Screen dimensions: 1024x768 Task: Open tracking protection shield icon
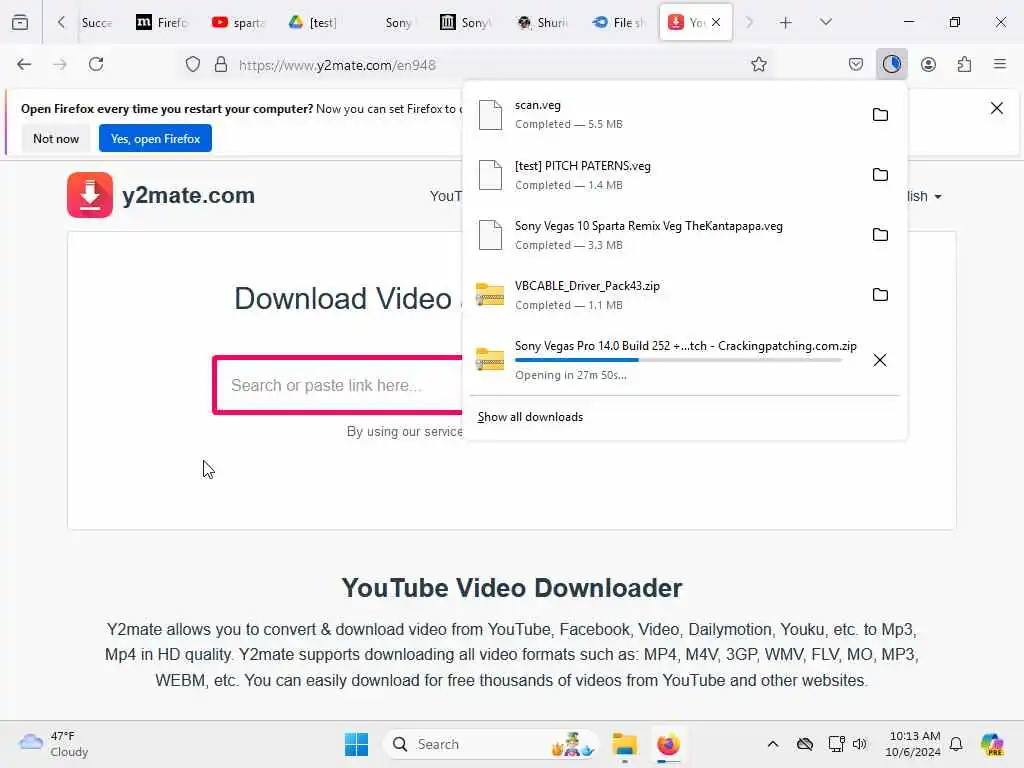[x=193, y=65]
